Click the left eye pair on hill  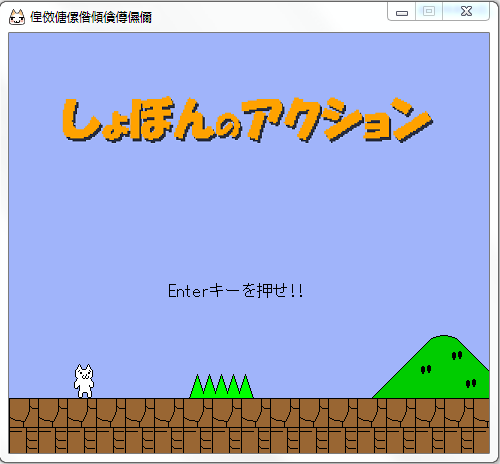[426, 369]
